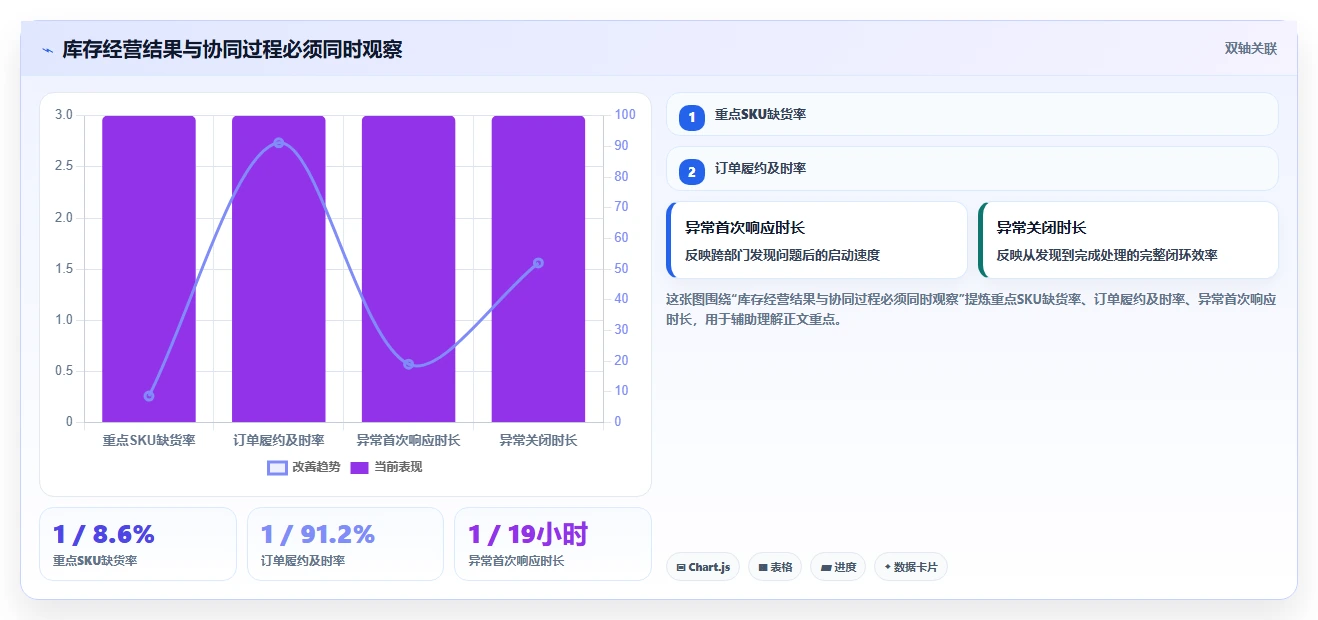
Task: Click the 1 / 91.2% stat card
Action: tap(345, 544)
